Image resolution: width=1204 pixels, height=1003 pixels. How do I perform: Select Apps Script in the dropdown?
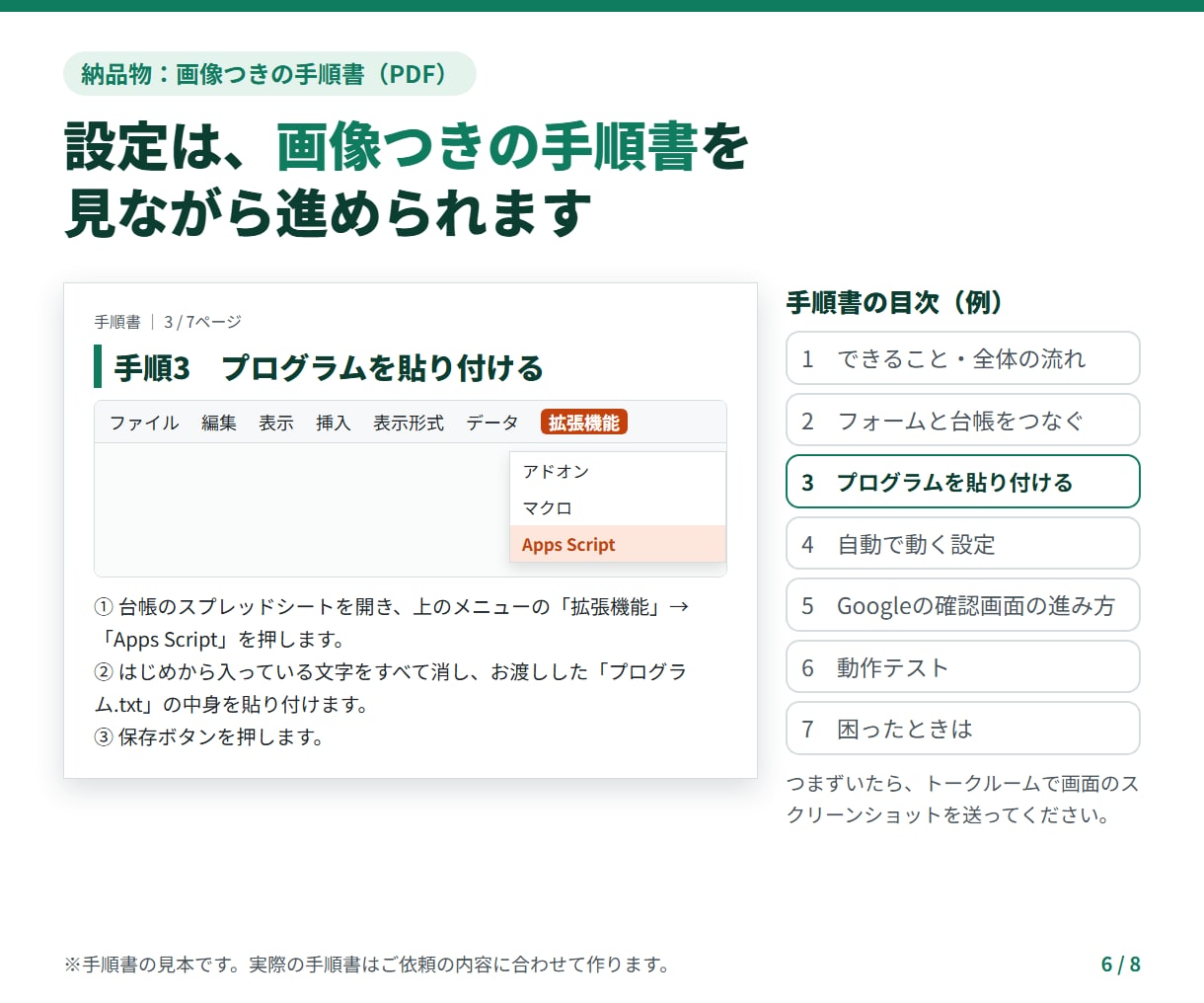coord(618,544)
